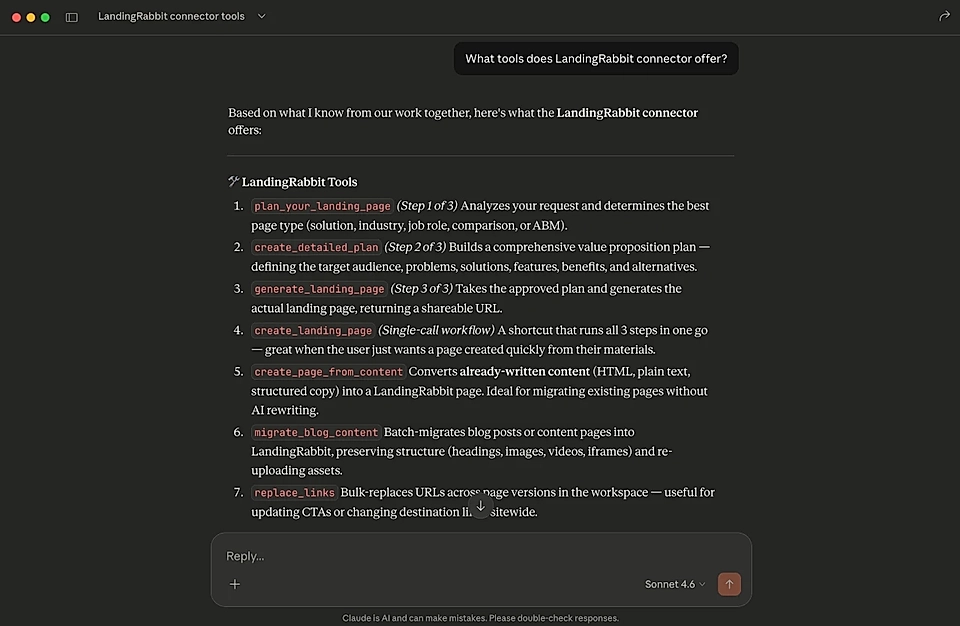Click the create_page_from_content code span
The width and height of the screenshot is (960, 626).
[328, 371]
